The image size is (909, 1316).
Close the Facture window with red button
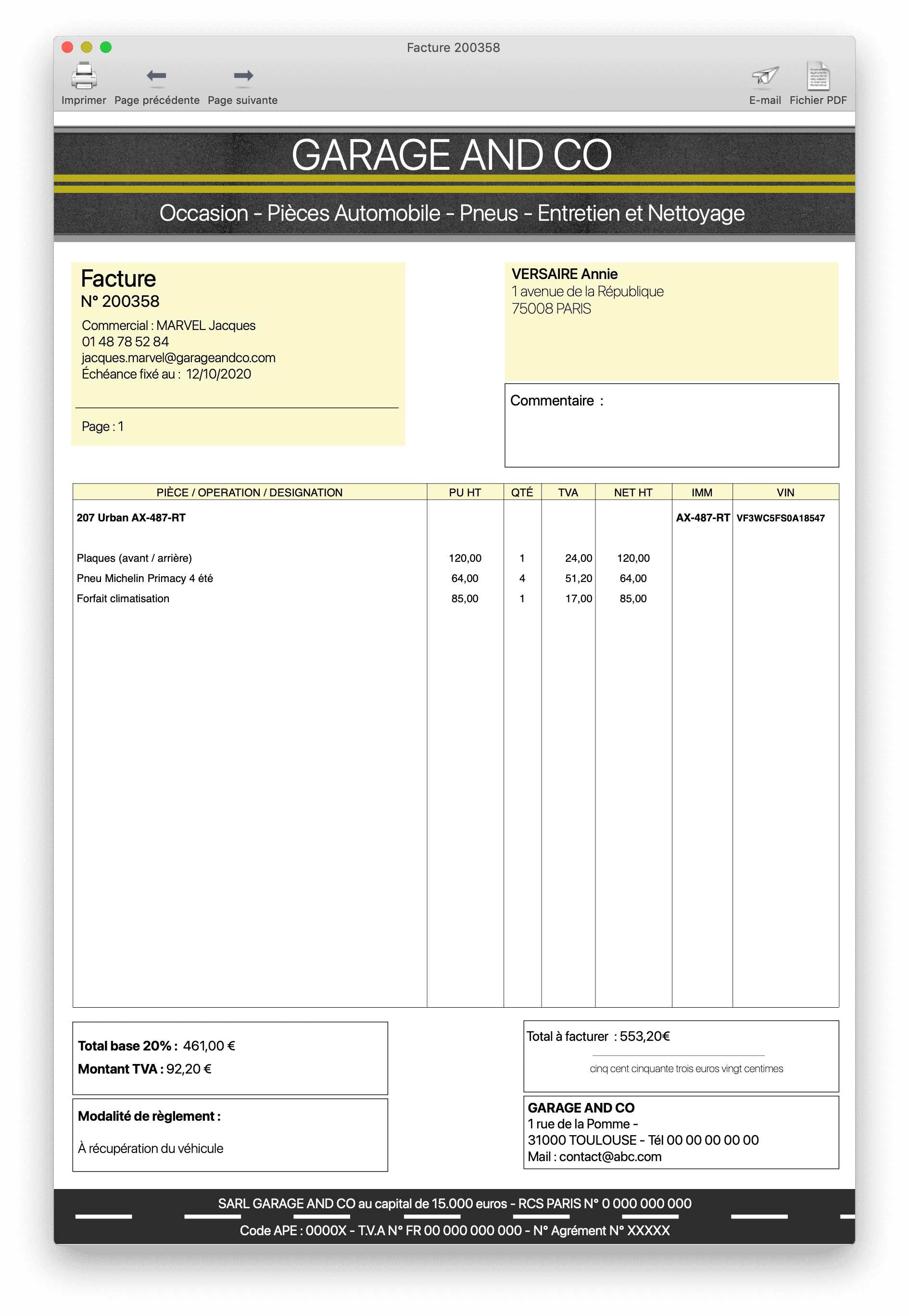[67, 47]
